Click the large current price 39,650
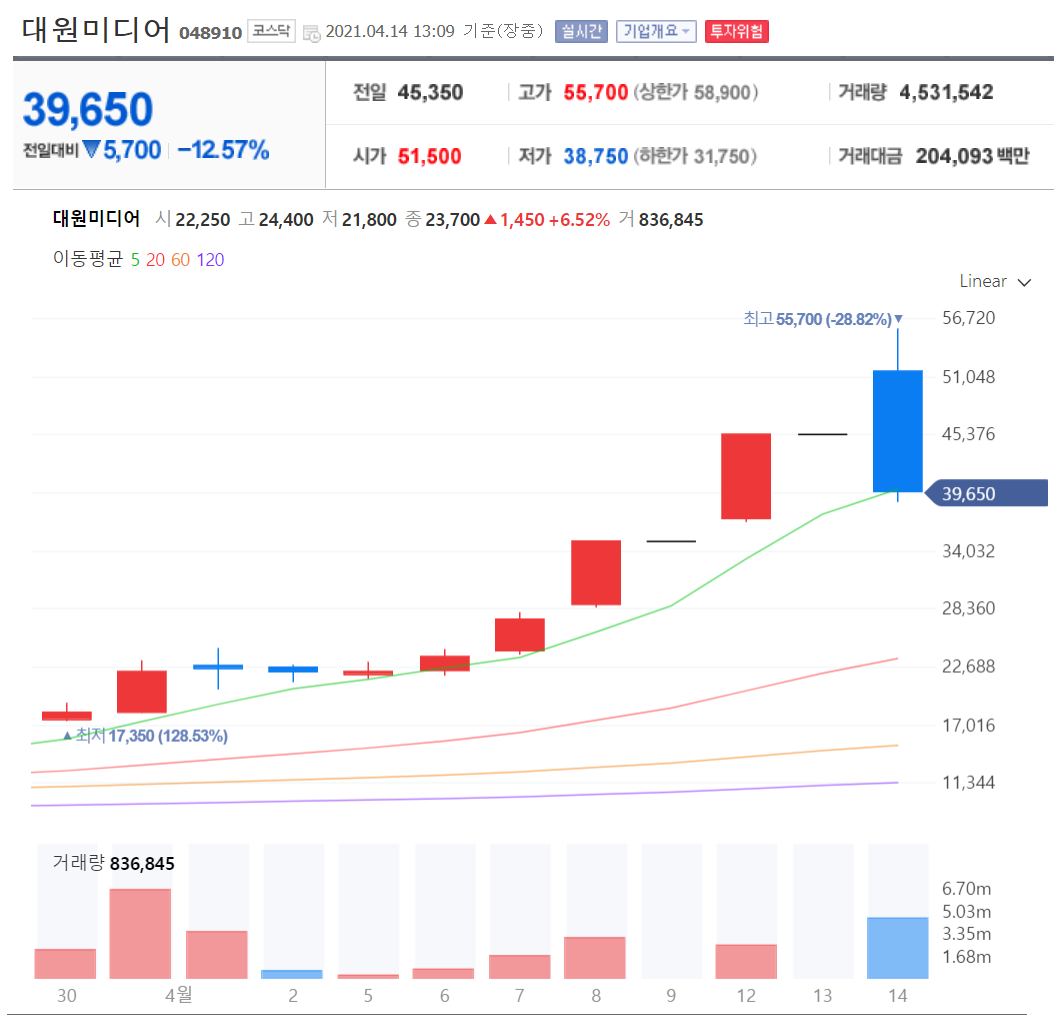 click(88, 109)
